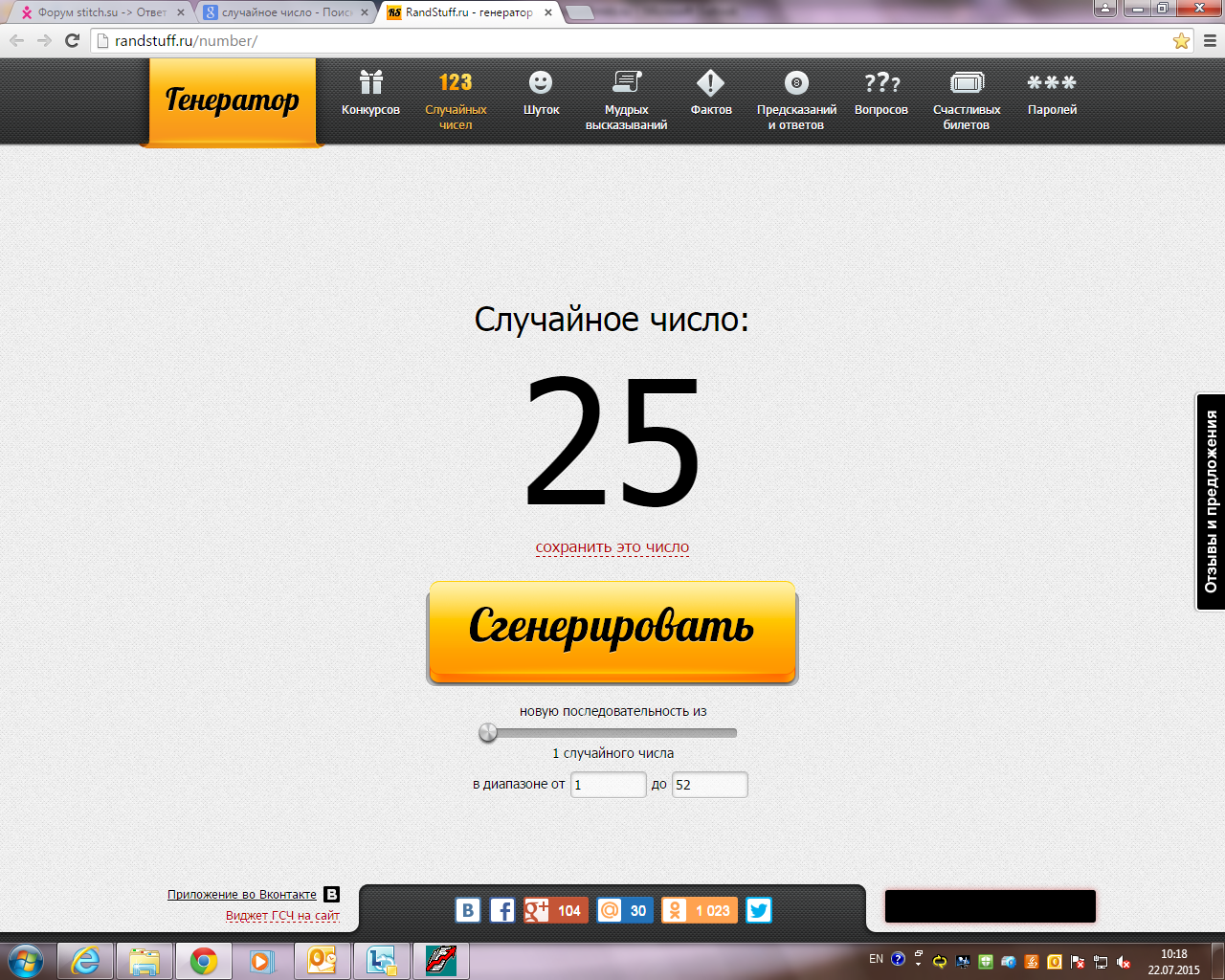Share via the Twitter bird icon
Screen dimensions: 1225x980
click(759, 910)
